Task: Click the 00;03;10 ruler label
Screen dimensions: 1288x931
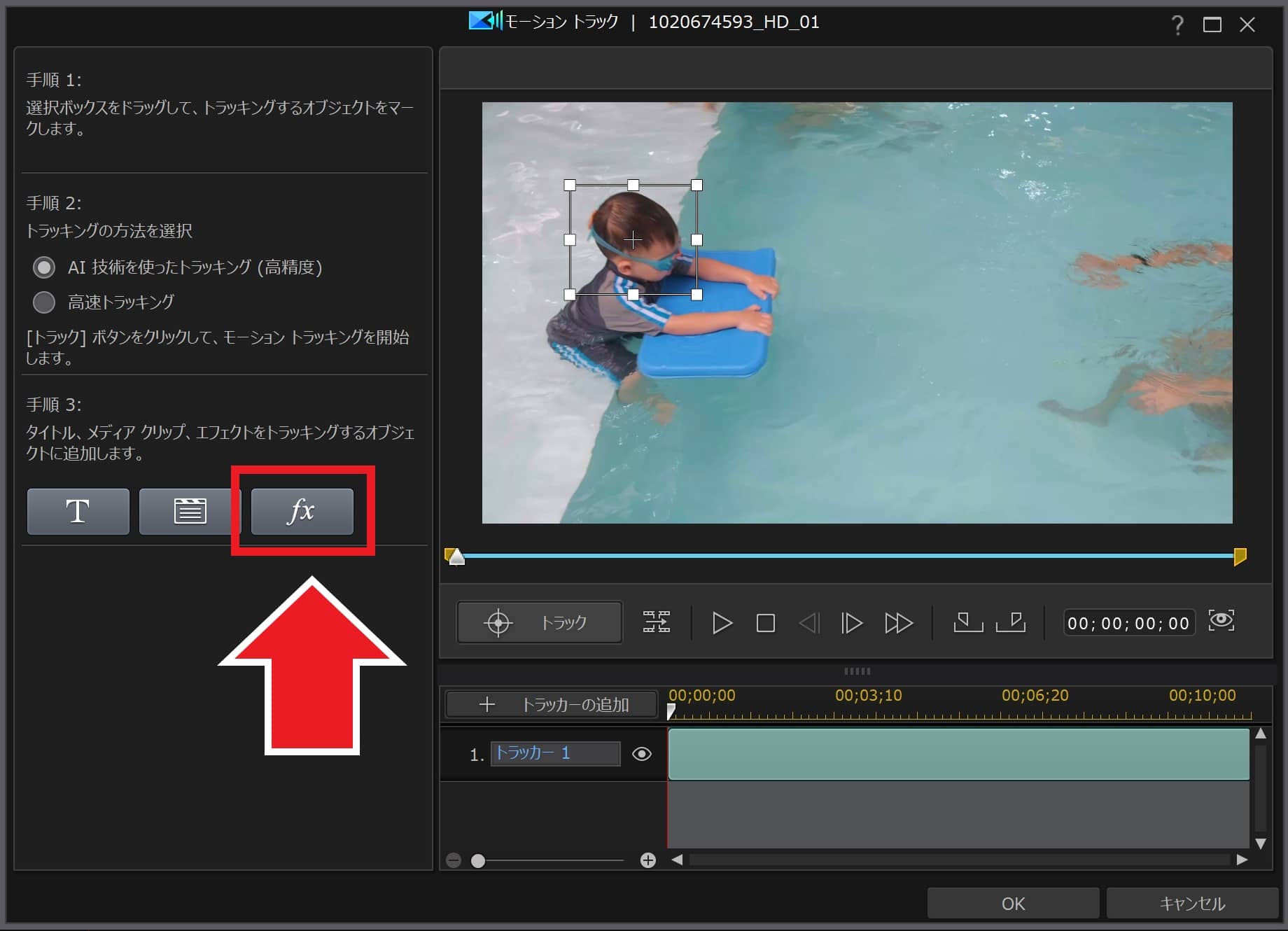Action: [x=868, y=696]
